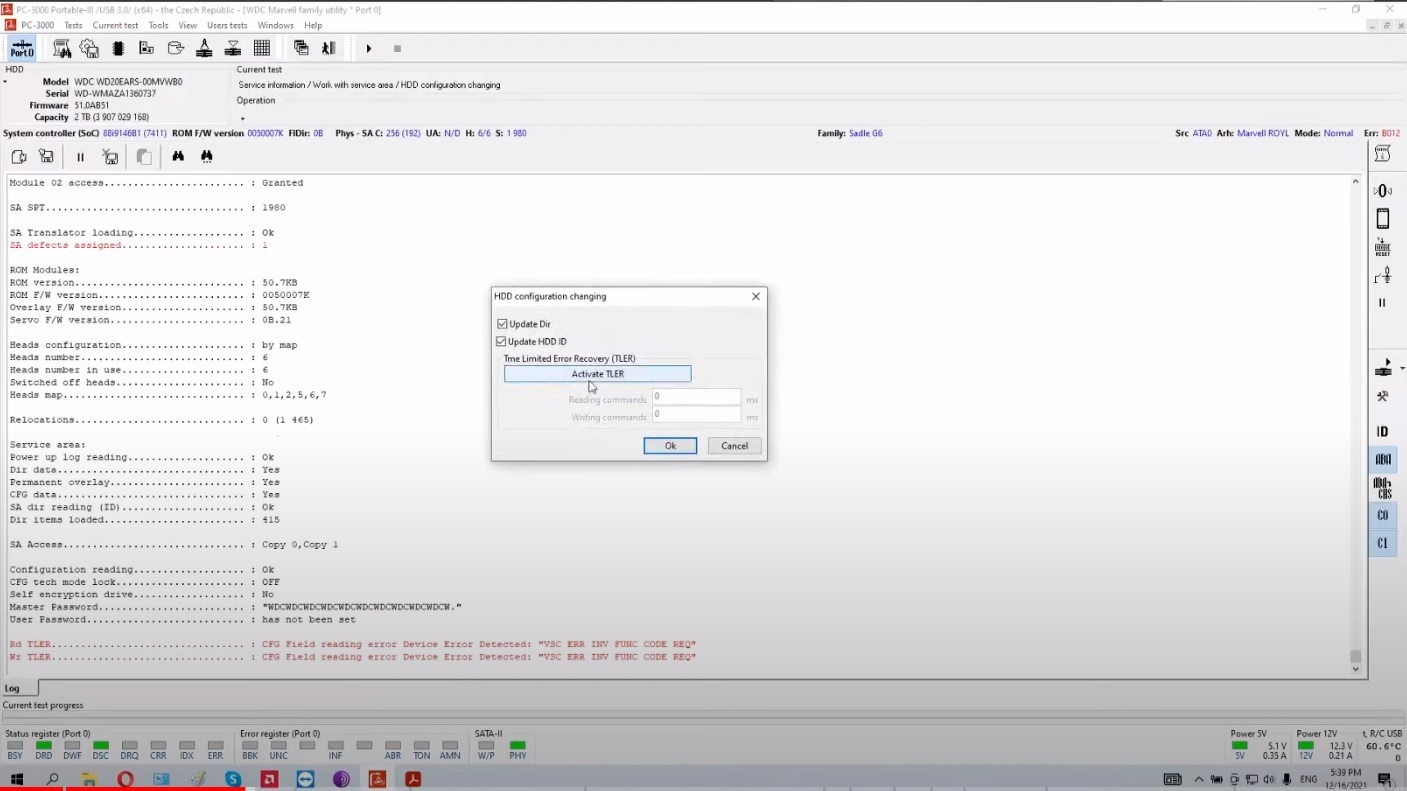The width and height of the screenshot is (1407, 791).
Task: Click the phone-shaped device icon in right sidebar
Action: pos(1383,219)
